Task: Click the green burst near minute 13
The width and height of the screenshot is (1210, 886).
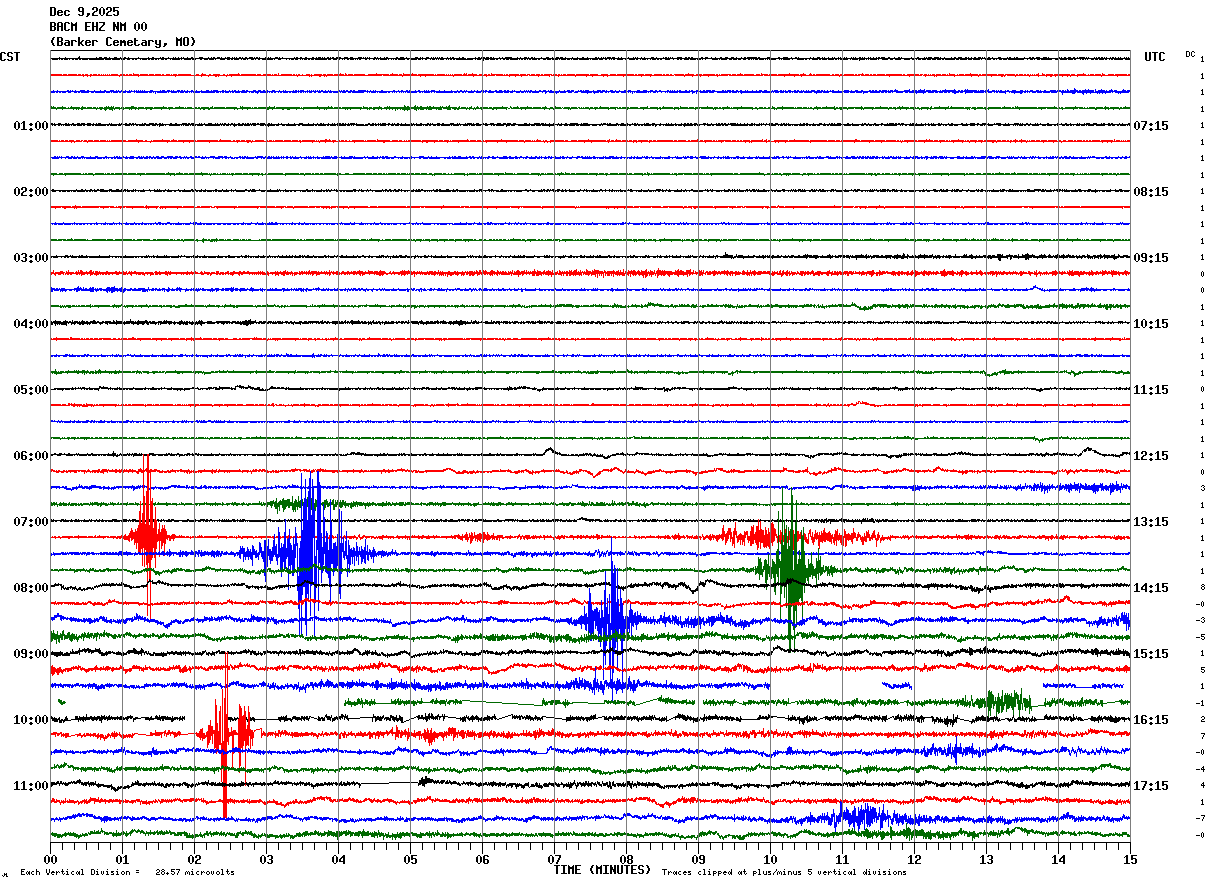Action: 1005,701
